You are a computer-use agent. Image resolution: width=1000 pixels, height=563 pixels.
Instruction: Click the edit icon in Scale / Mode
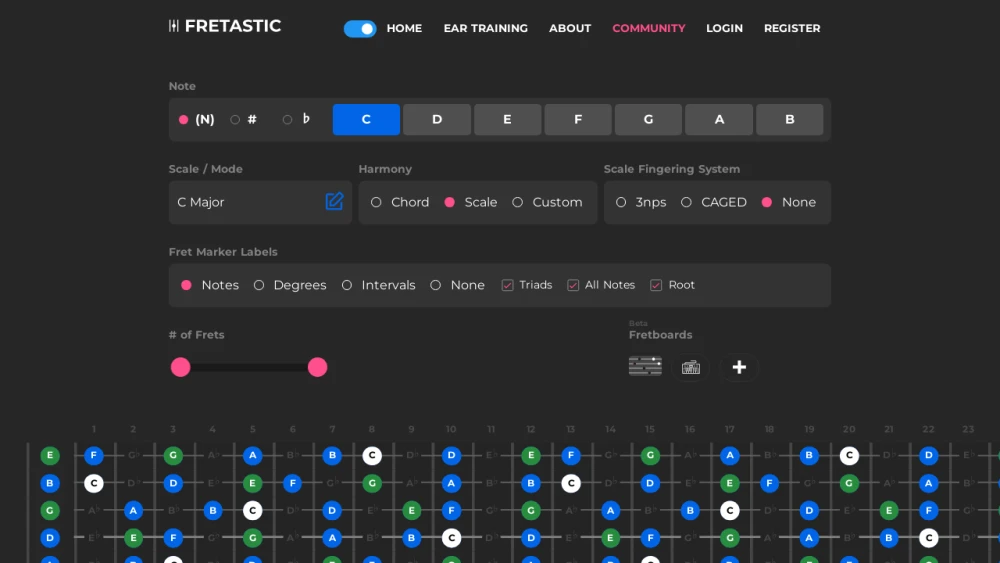[x=334, y=201]
